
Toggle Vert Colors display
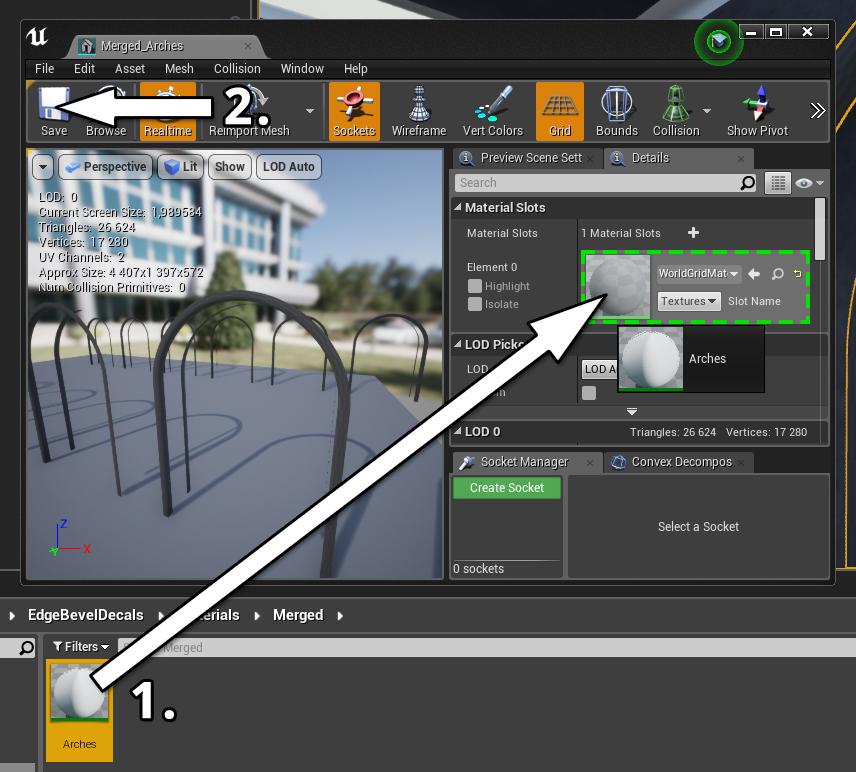coord(492,110)
